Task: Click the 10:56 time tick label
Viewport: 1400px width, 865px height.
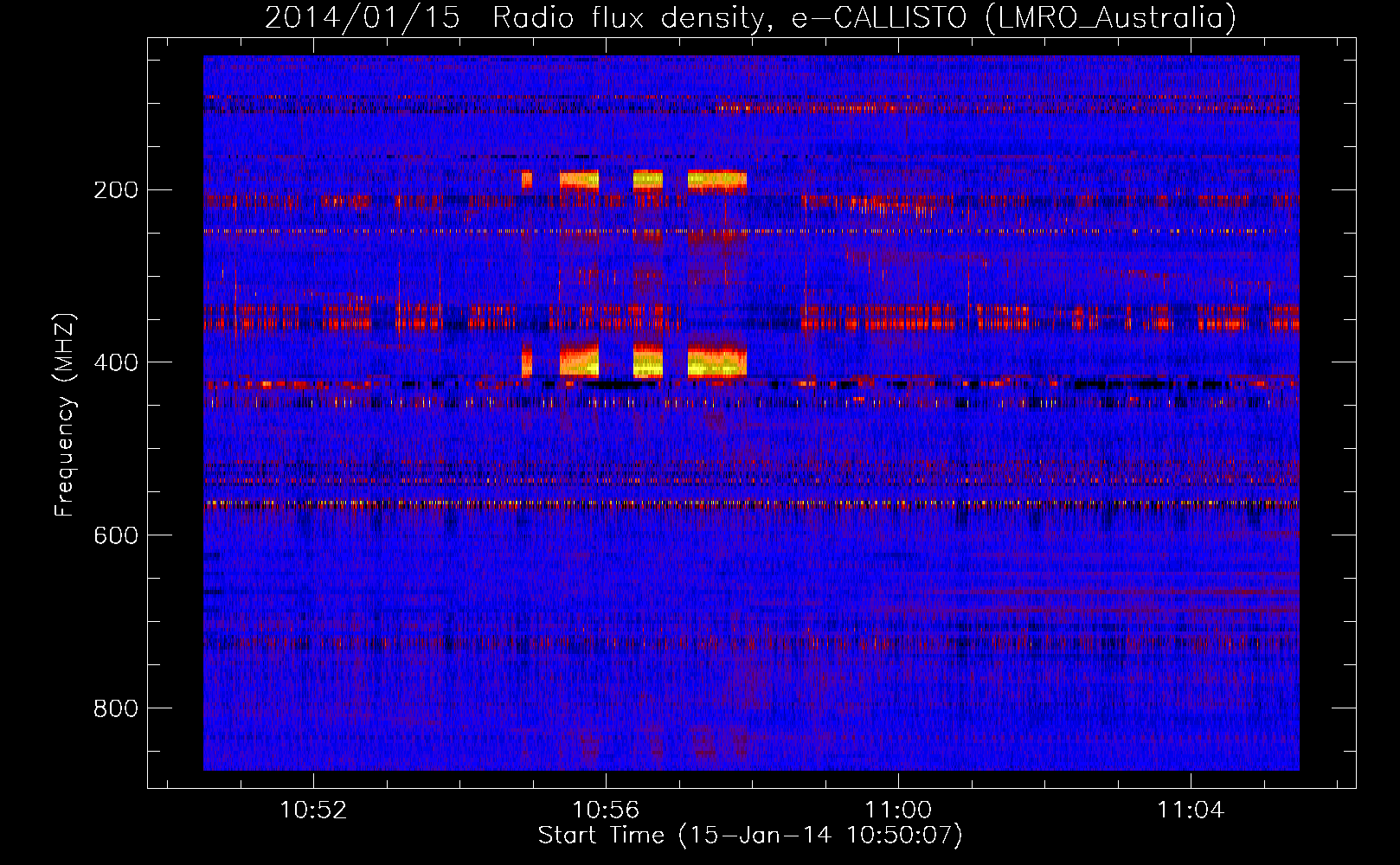Action: coord(606,810)
